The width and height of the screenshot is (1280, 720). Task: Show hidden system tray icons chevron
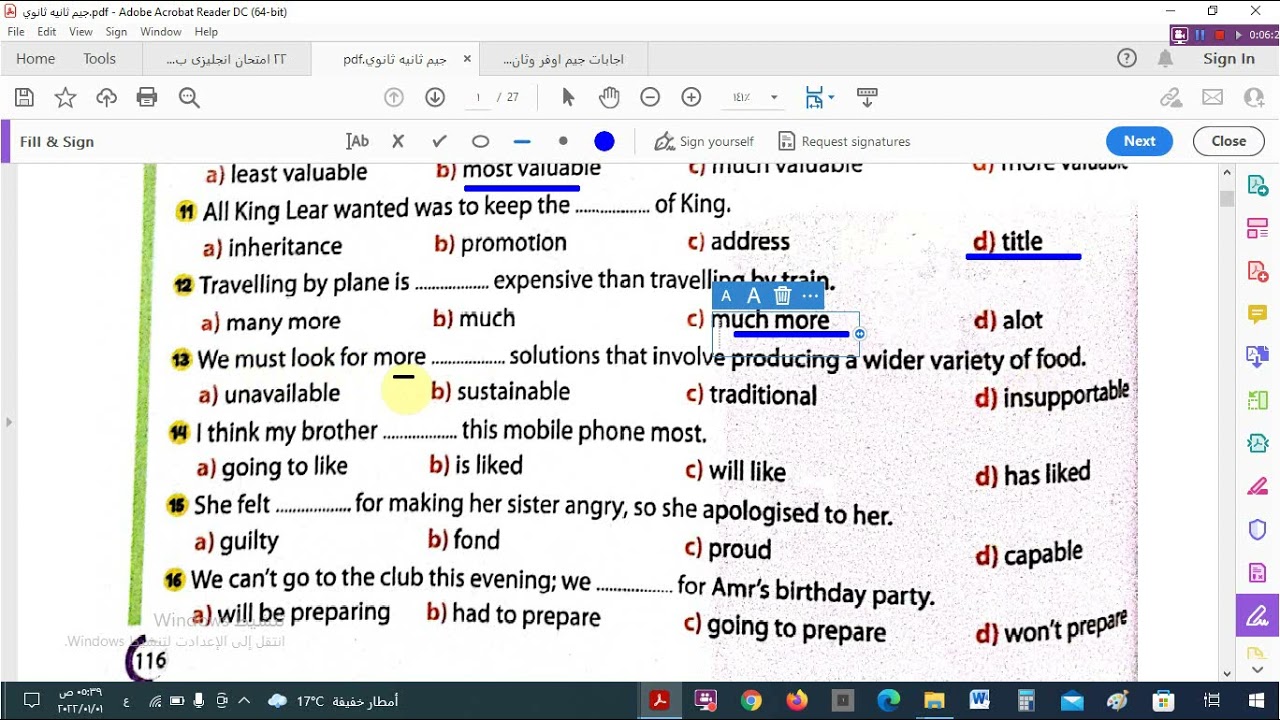(x=245, y=700)
